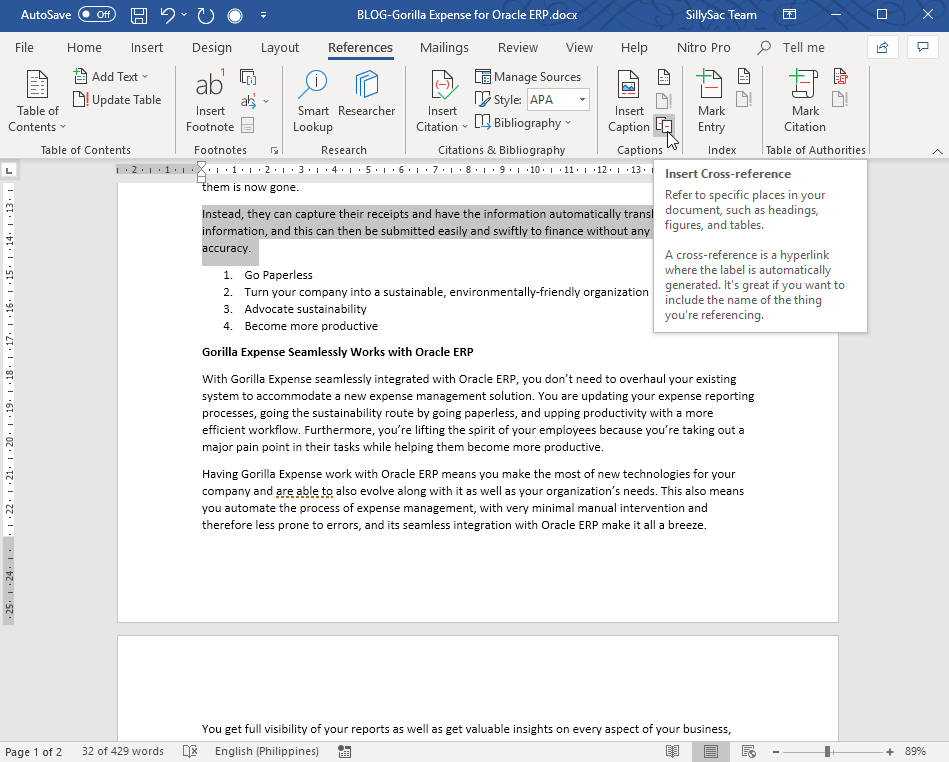Open the Review ribbon tab

coord(517,47)
